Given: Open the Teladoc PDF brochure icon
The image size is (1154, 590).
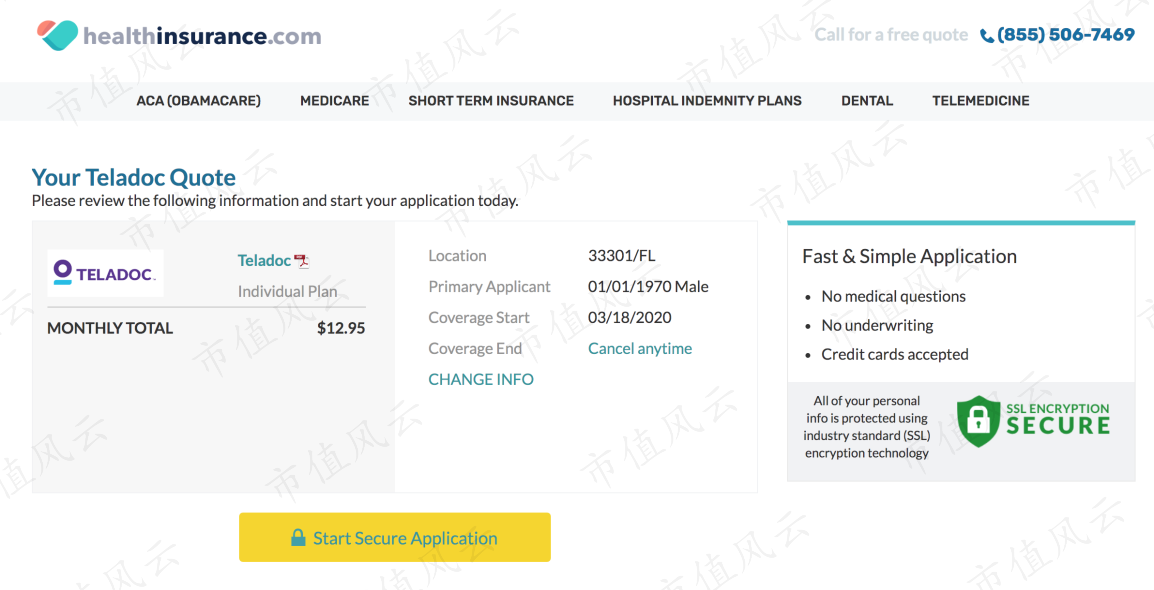Looking at the screenshot, I should [x=302, y=260].
